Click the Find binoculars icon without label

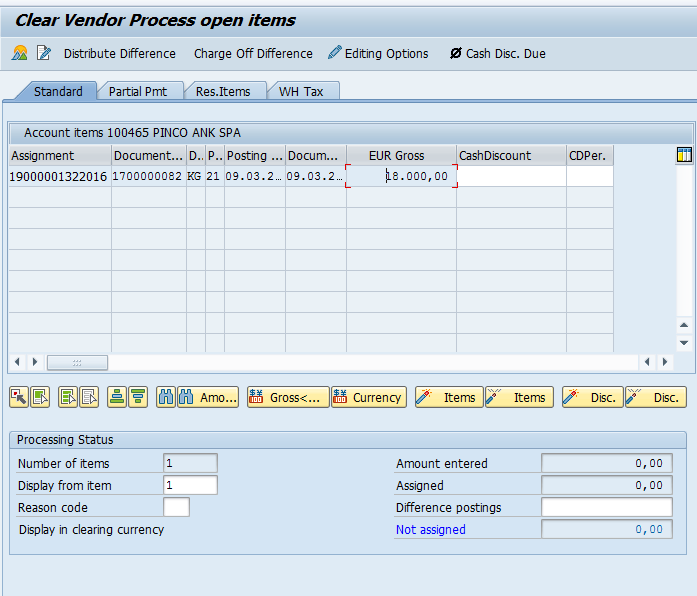point(166,397)
